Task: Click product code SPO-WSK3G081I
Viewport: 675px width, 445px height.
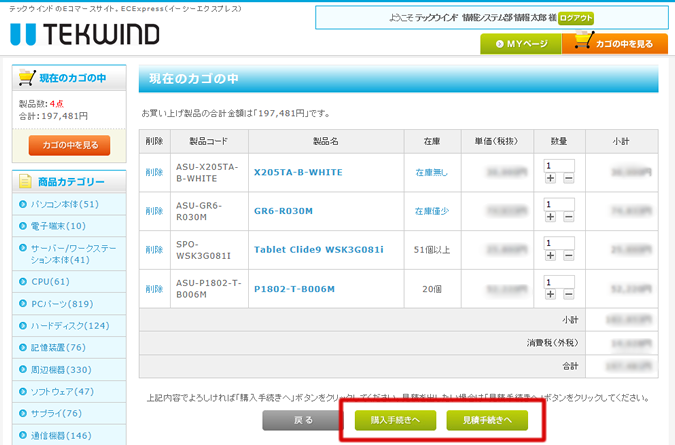Action: 203,250
